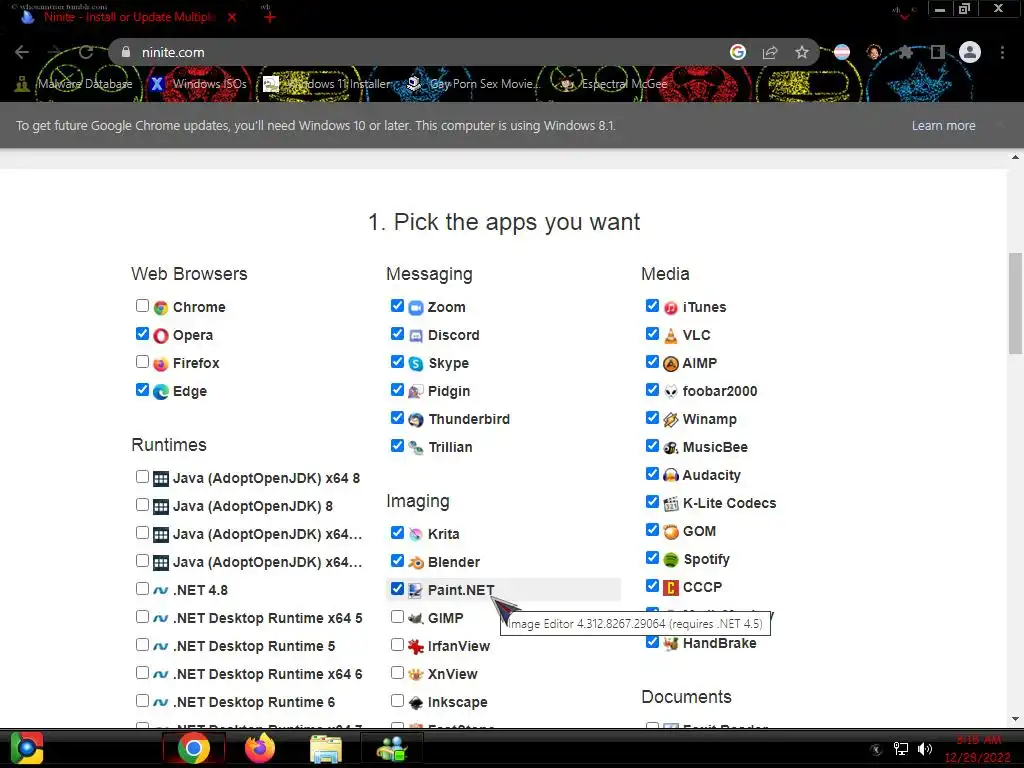The image size is (1024, 768).
Task: Click the Inkscape icon
Action: click(416, 703)
